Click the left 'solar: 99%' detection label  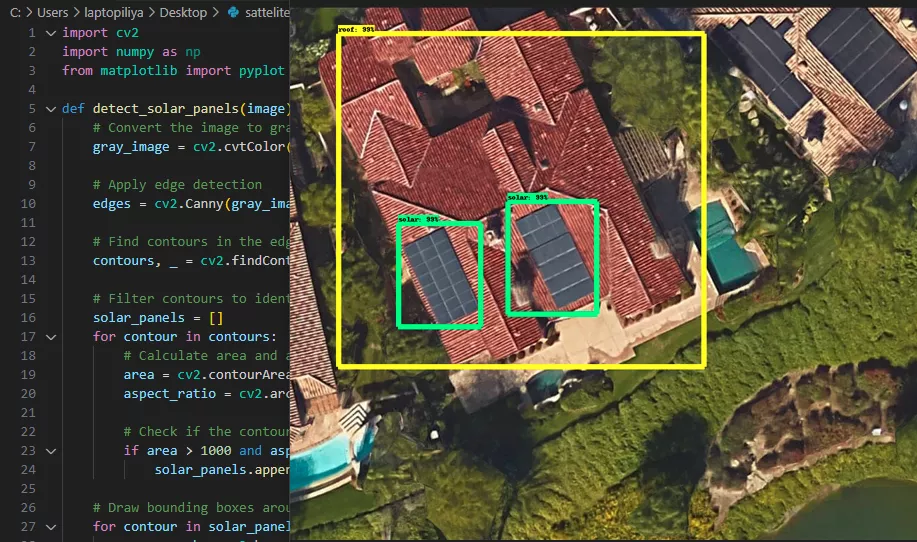pos(418,218)
